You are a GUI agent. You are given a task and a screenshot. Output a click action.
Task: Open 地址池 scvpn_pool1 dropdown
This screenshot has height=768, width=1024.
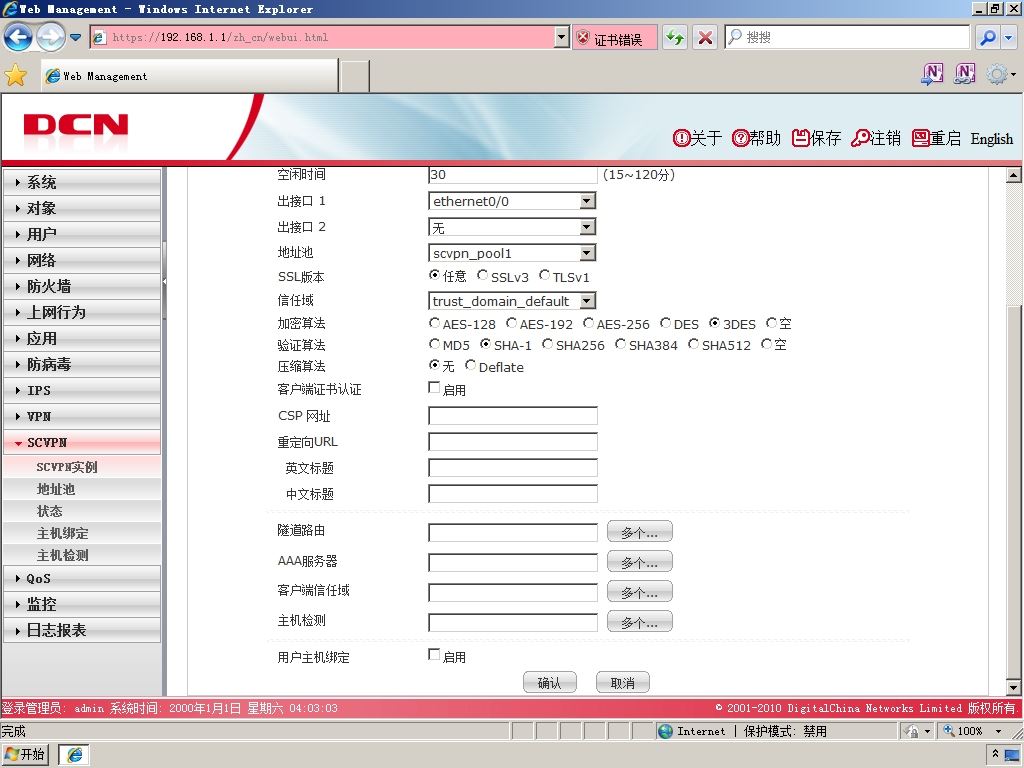tap(512, 253)
